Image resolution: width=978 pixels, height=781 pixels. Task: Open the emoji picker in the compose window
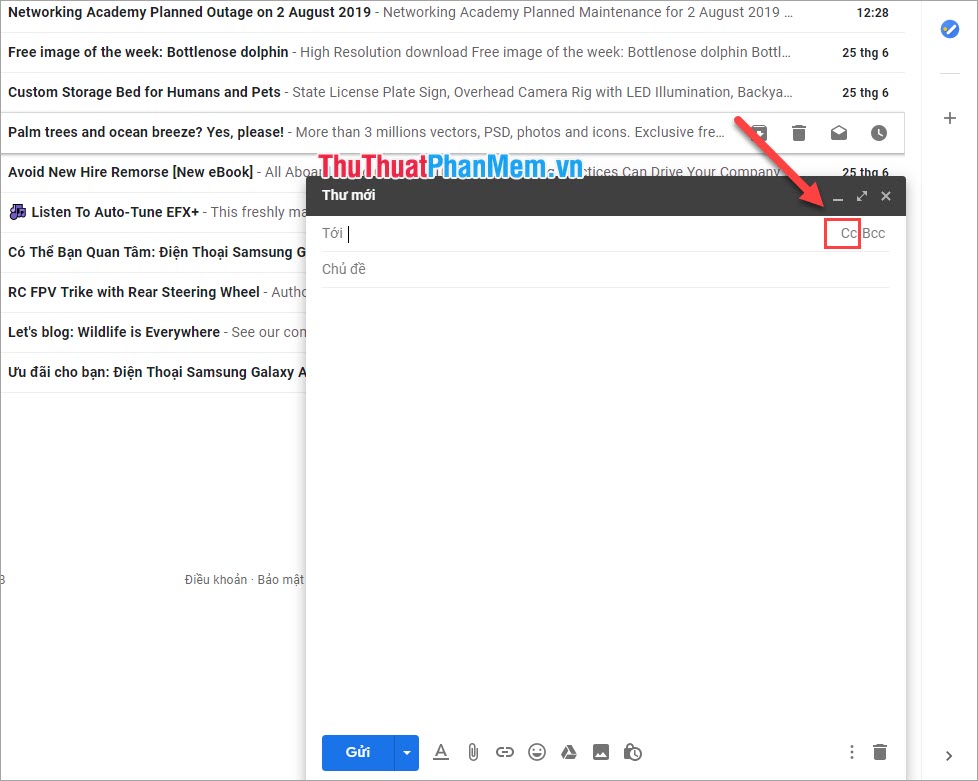click(x=536, y=752)
